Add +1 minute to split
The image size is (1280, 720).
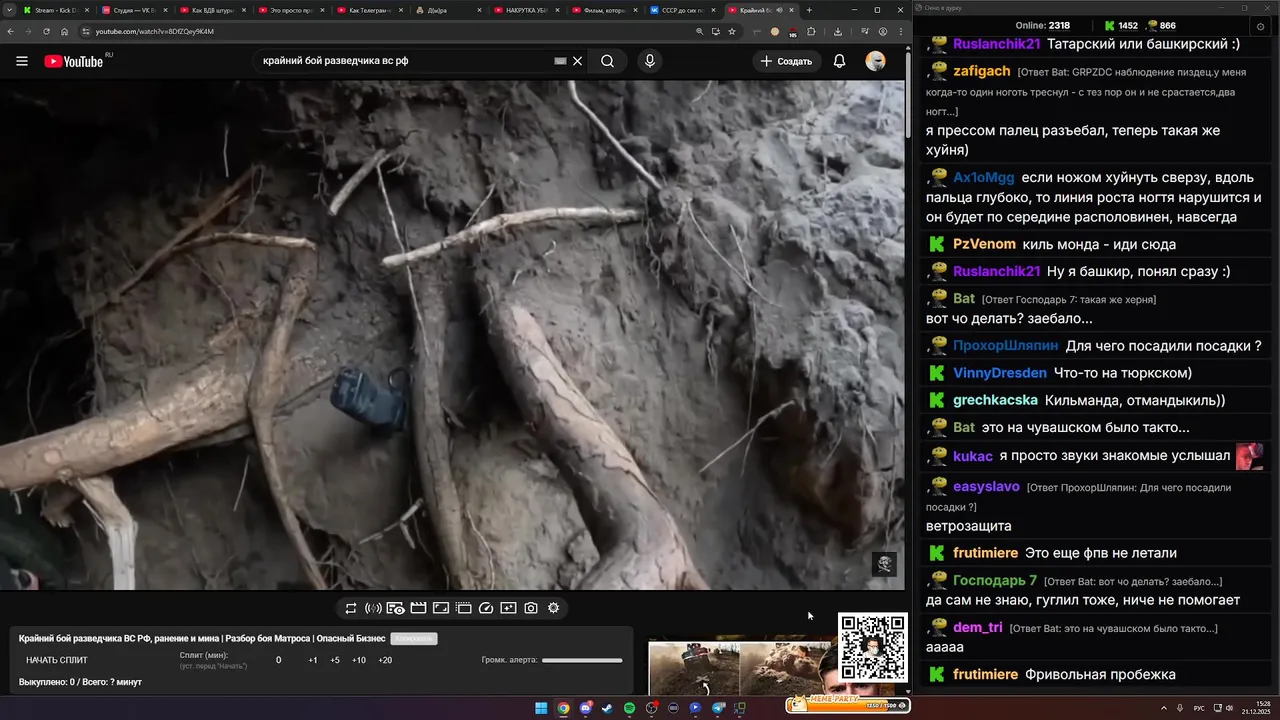tap(313, 660)
